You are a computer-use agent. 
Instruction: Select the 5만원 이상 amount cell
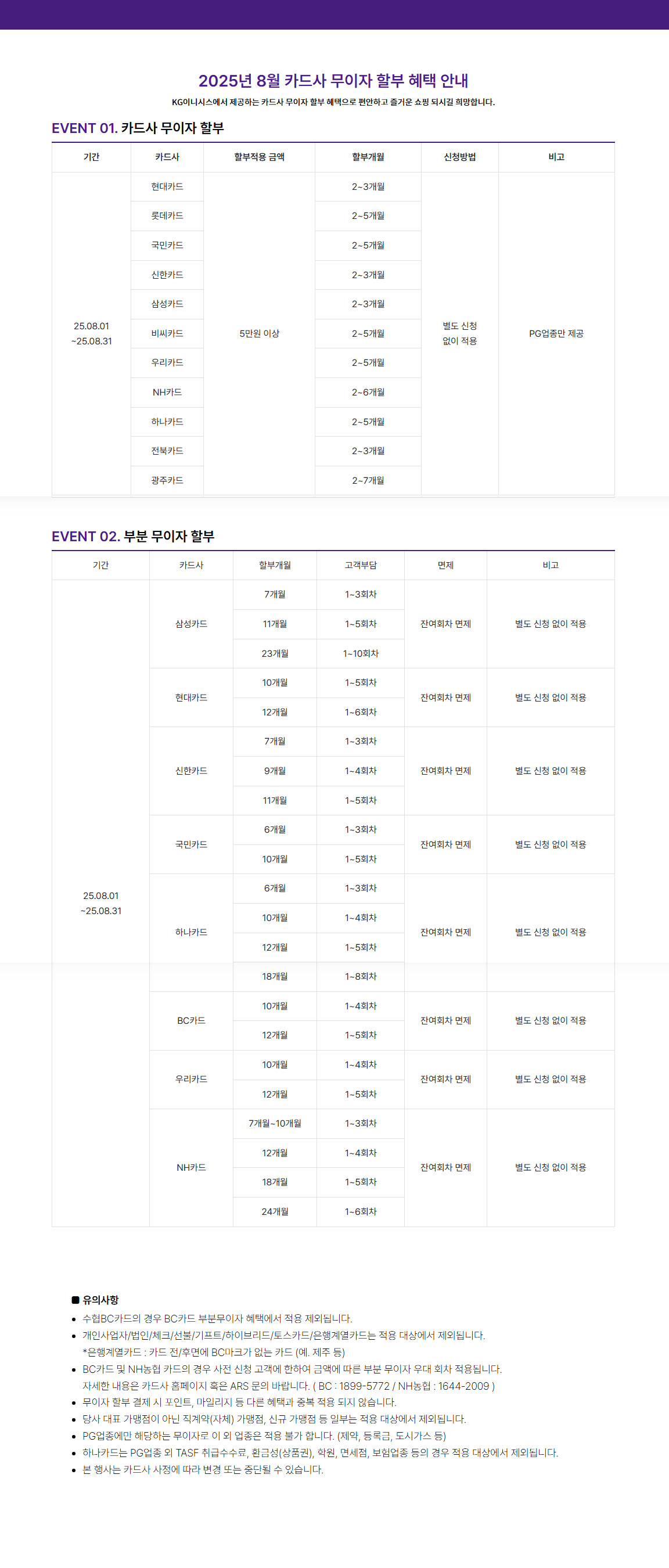(258, 333)
